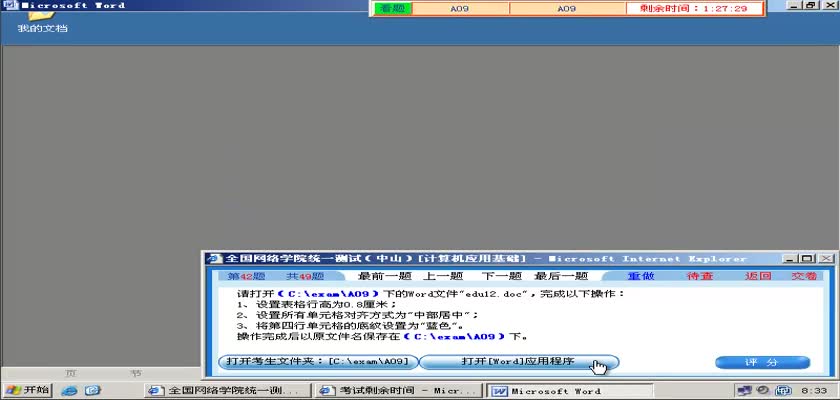Click the IE icon in the exam window title
Image resolution: width=840 pixels, height=400 pixels.
pos(215,259)
